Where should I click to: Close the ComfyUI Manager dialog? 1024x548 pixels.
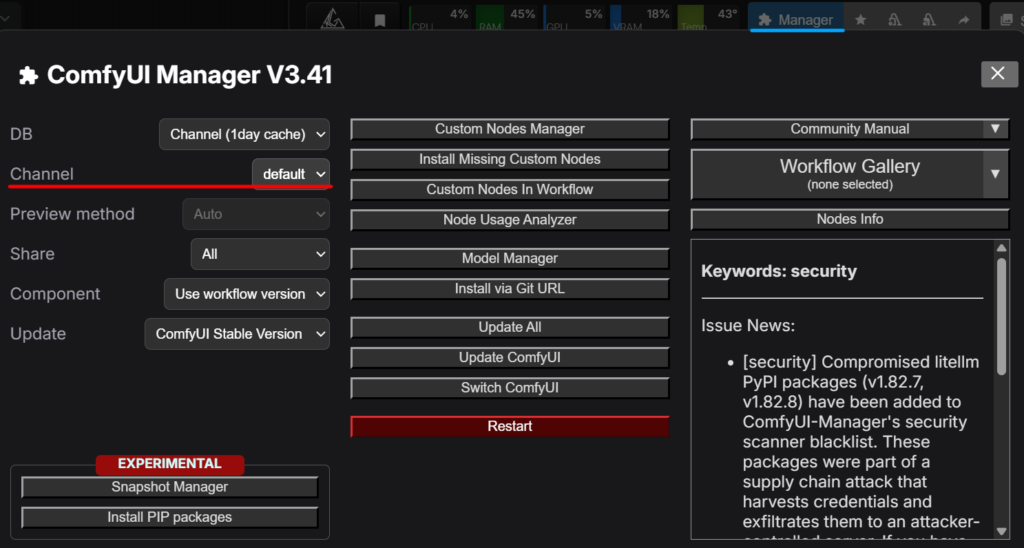tap(999, 74)
